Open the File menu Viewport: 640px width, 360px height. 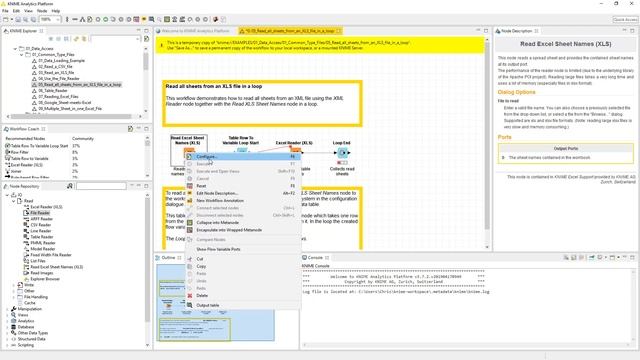[5, 11]
